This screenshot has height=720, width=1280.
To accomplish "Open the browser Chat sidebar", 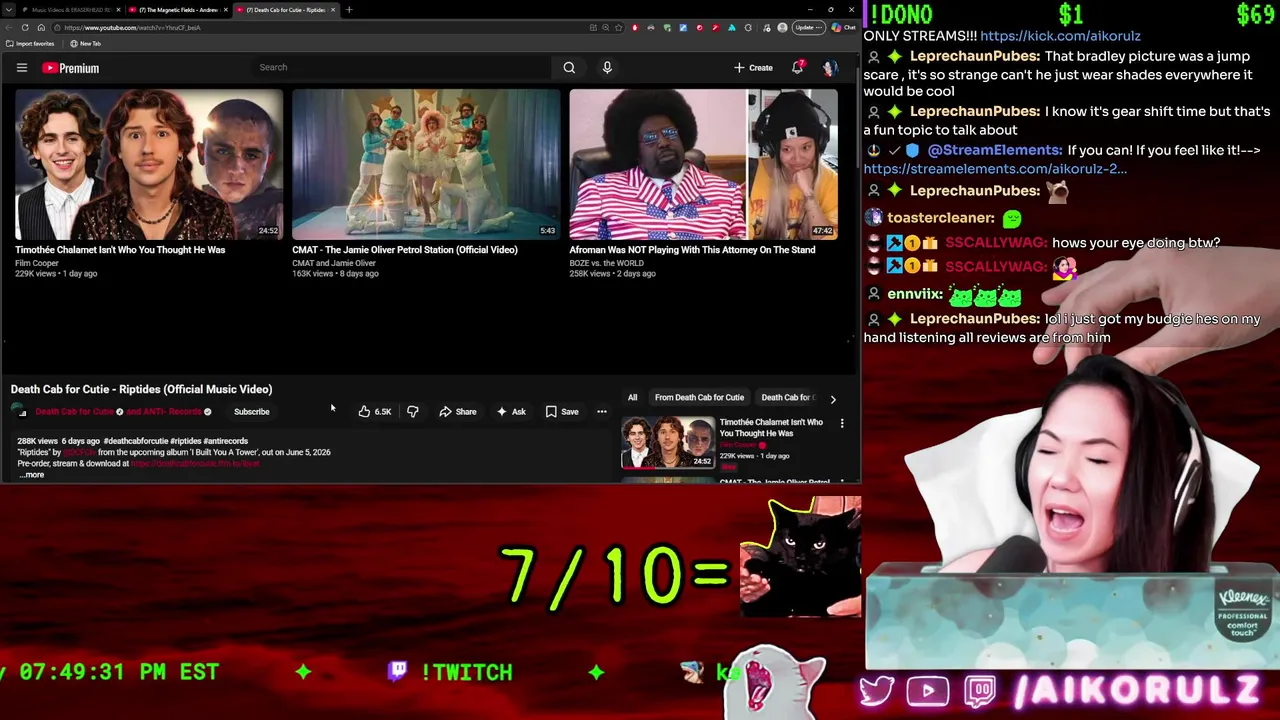I will click(x=843, y=27).
